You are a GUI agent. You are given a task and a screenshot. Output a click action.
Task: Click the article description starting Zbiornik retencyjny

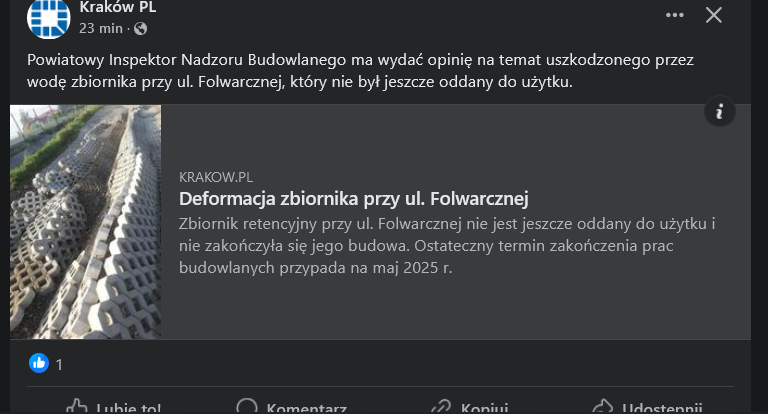click(447, 245)
